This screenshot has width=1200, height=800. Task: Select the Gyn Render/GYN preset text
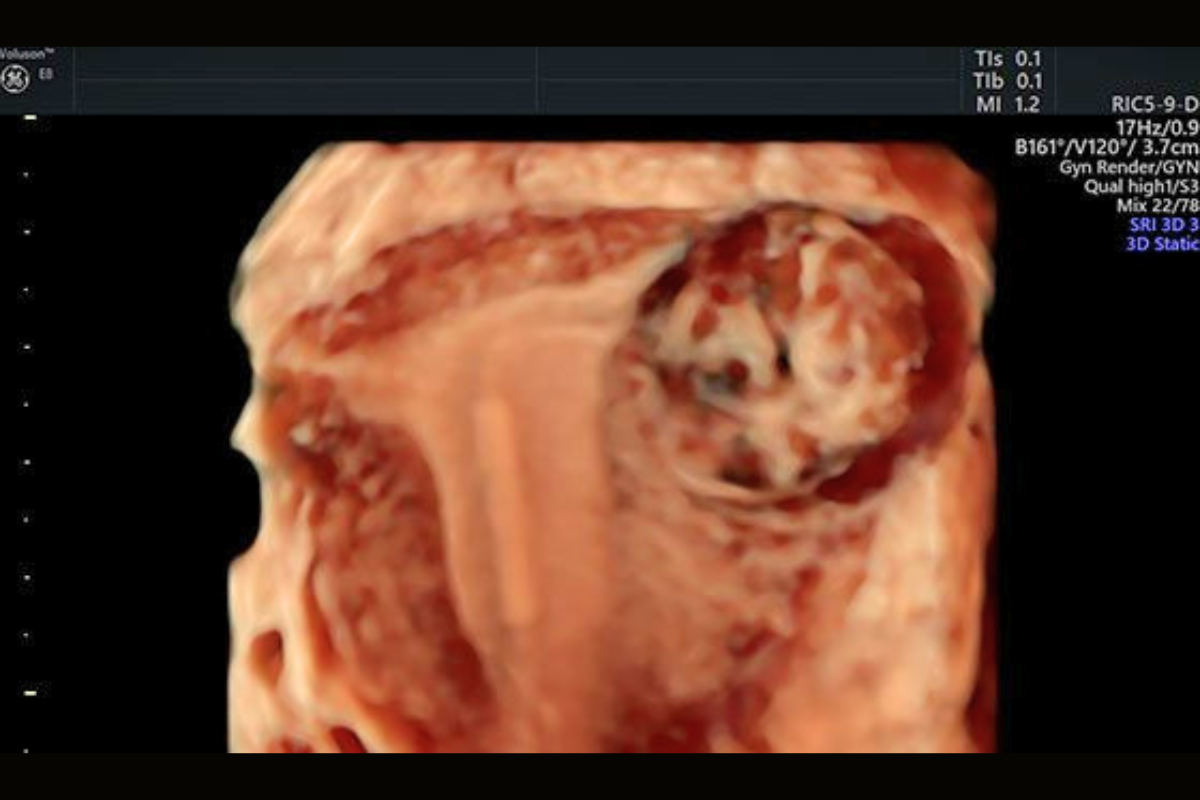(1130, 167)
